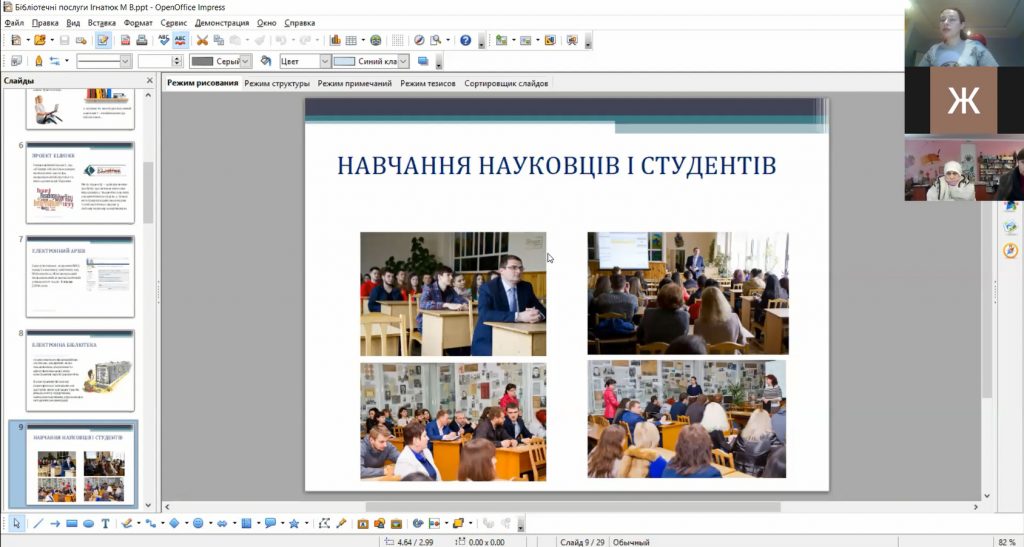Choose the Ellipse drawing tool
1024x547 pixels.
click(89, 523)
